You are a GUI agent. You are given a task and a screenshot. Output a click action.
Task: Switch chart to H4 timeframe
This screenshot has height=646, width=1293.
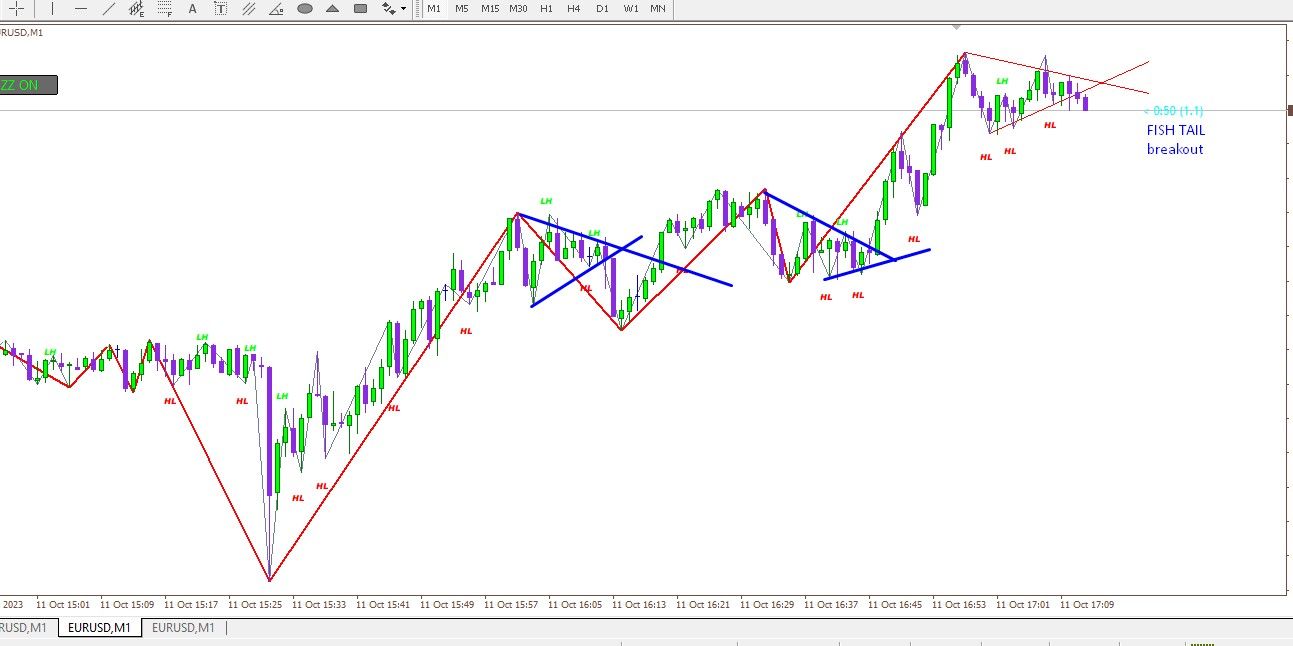(x=574, y=8)
